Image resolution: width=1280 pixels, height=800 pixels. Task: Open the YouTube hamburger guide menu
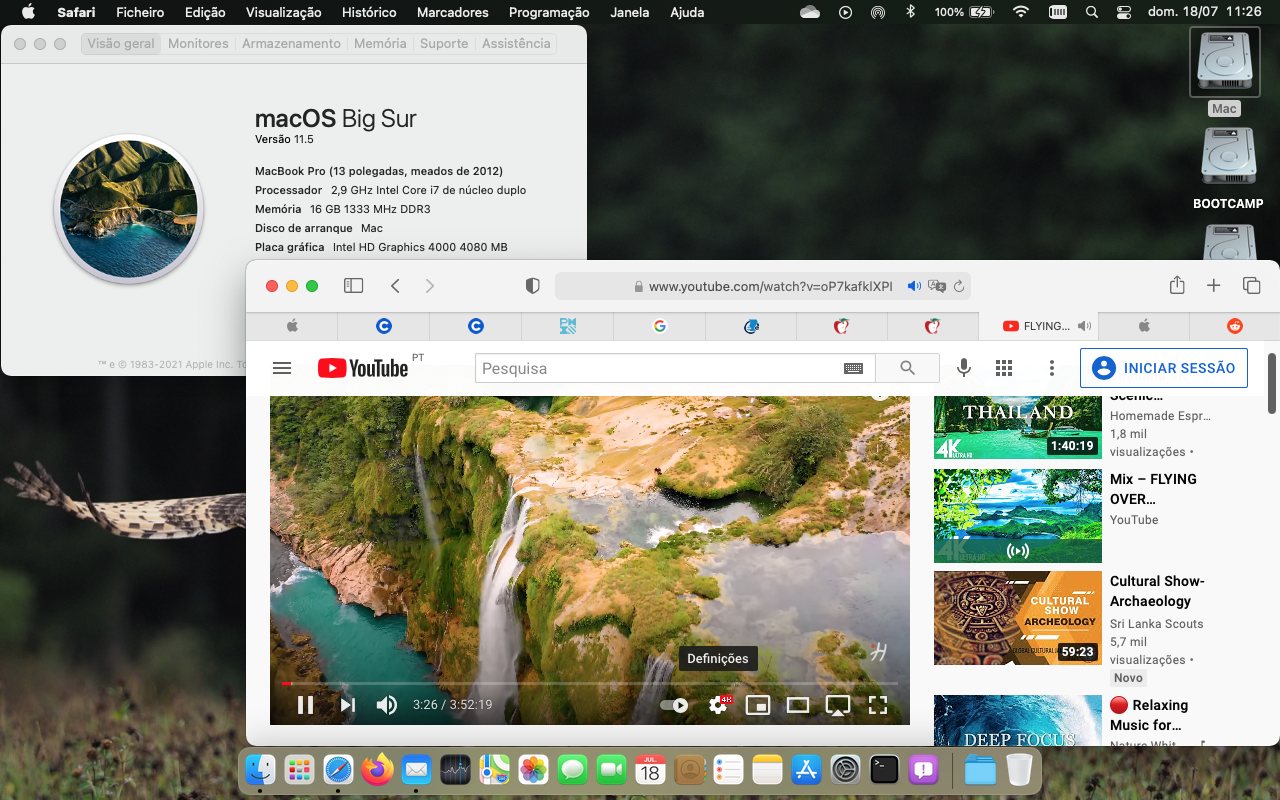click(x=282, y=368)
